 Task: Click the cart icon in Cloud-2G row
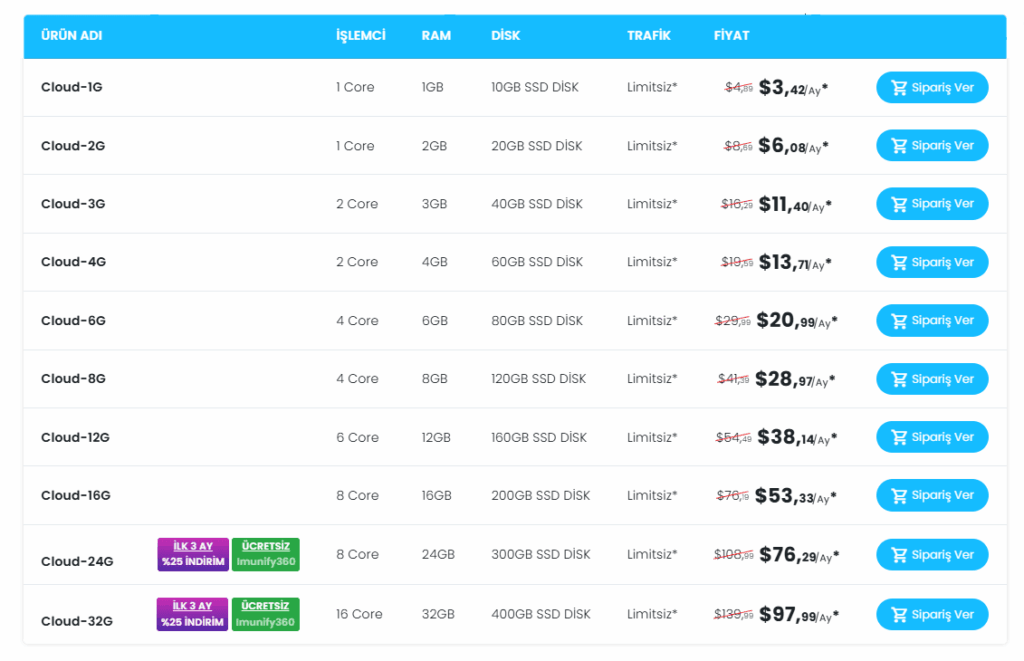[x=899, y=146]
